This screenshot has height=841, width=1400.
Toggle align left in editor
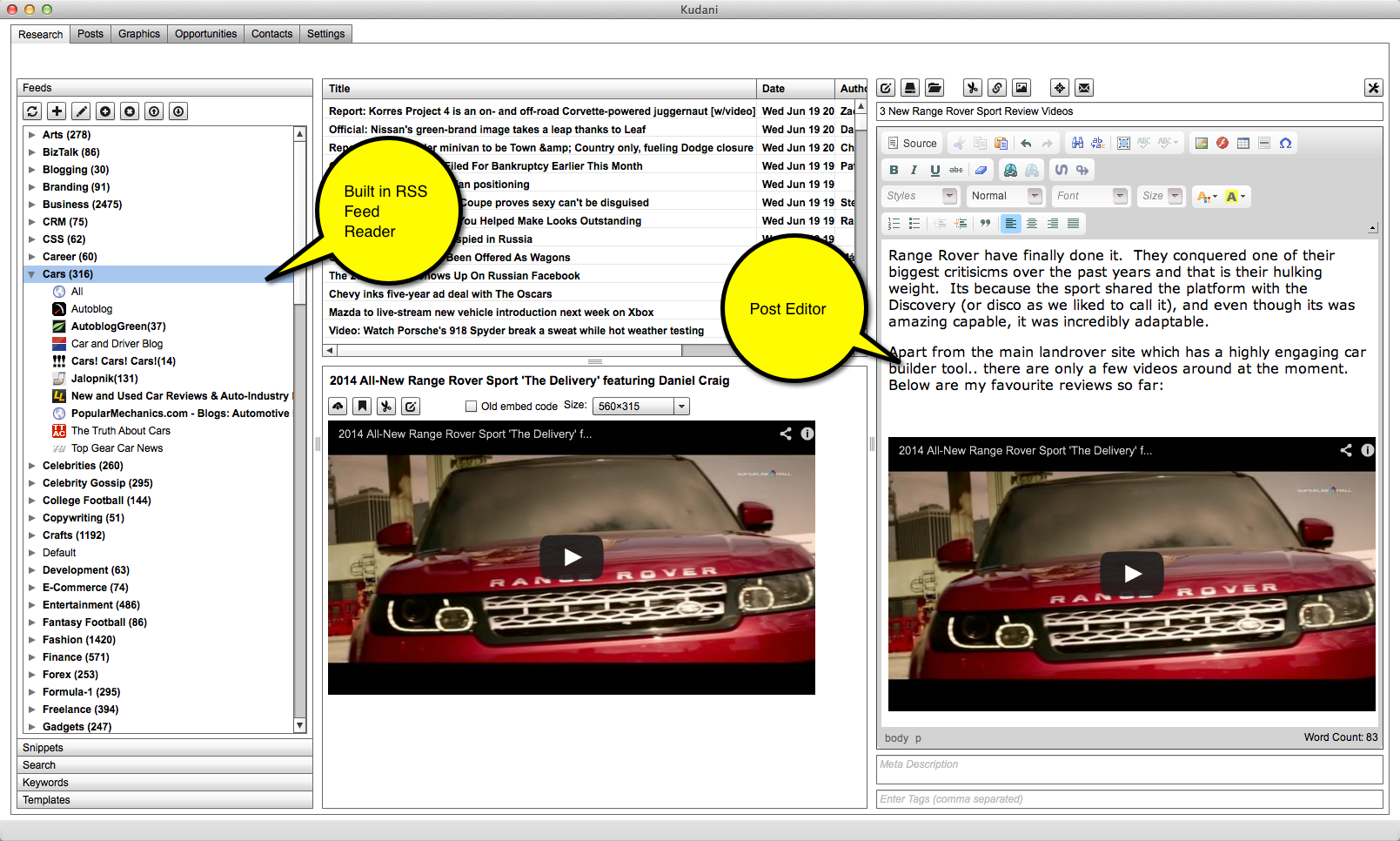pyautogui.click(x=1011, y=224)
